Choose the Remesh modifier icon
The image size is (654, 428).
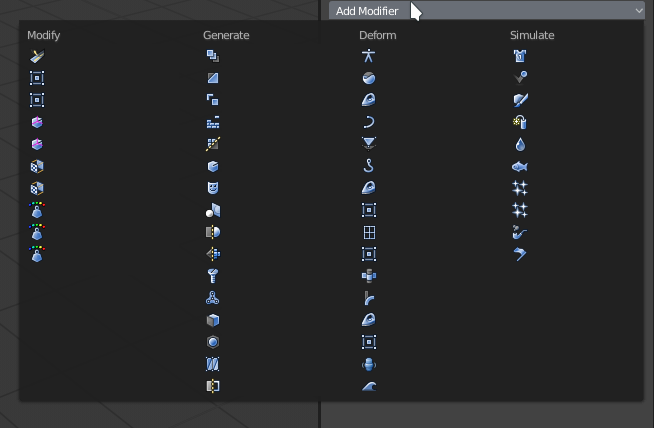point(213,254)
